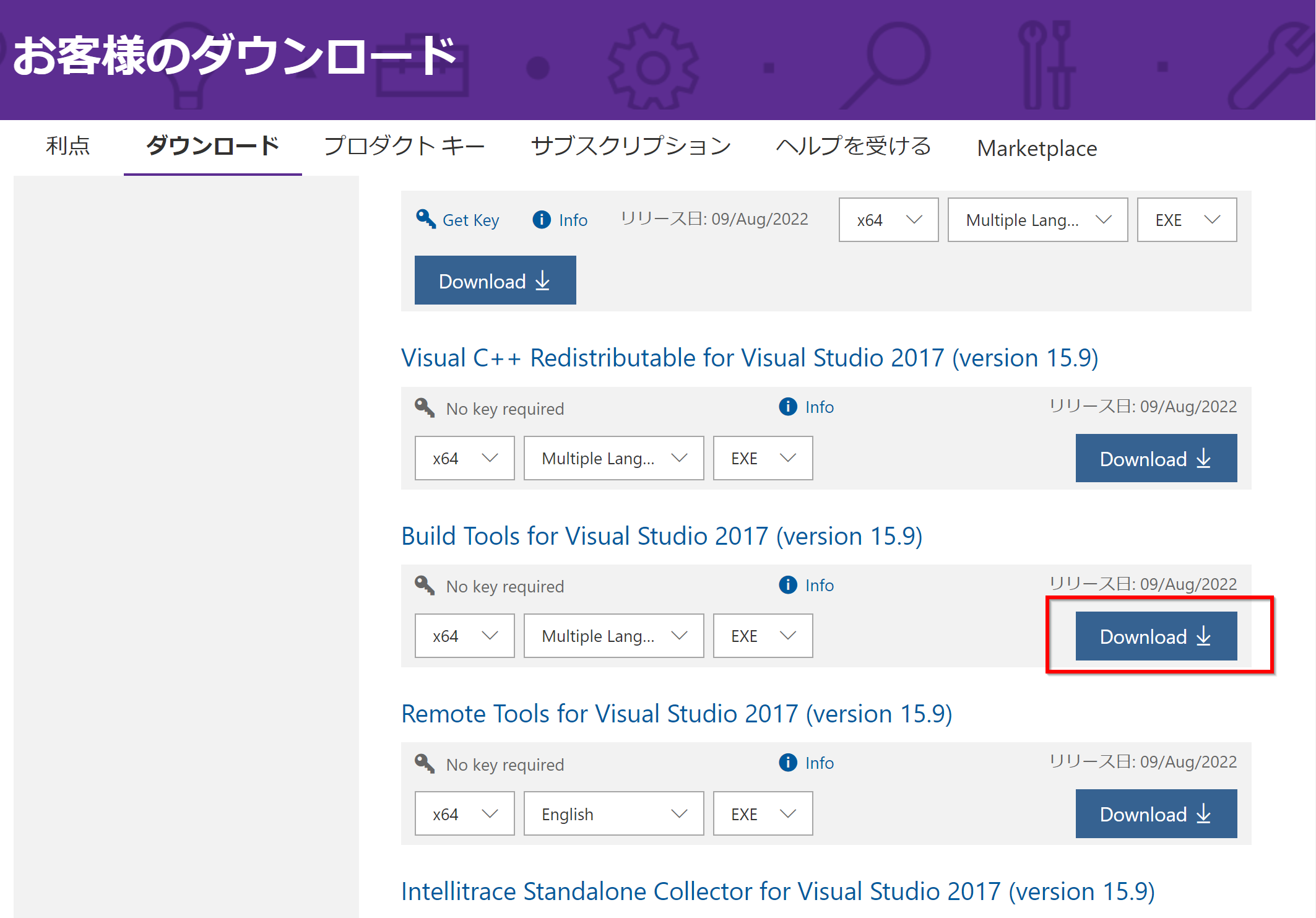Download Remote Tools for Visual Studio 2017
1316x918 pixels.
coord(1156,813)
